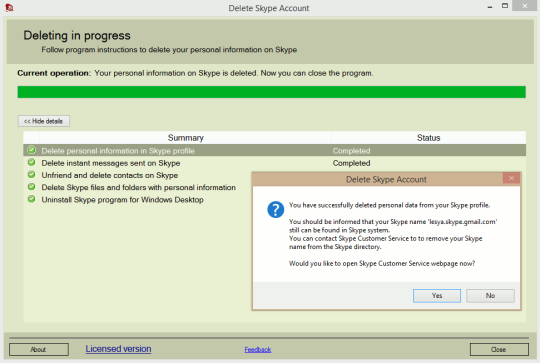This screenshot has width=540, height=363.
Task: Select row Delete instant messages sent on Skype
Action: 274,163
